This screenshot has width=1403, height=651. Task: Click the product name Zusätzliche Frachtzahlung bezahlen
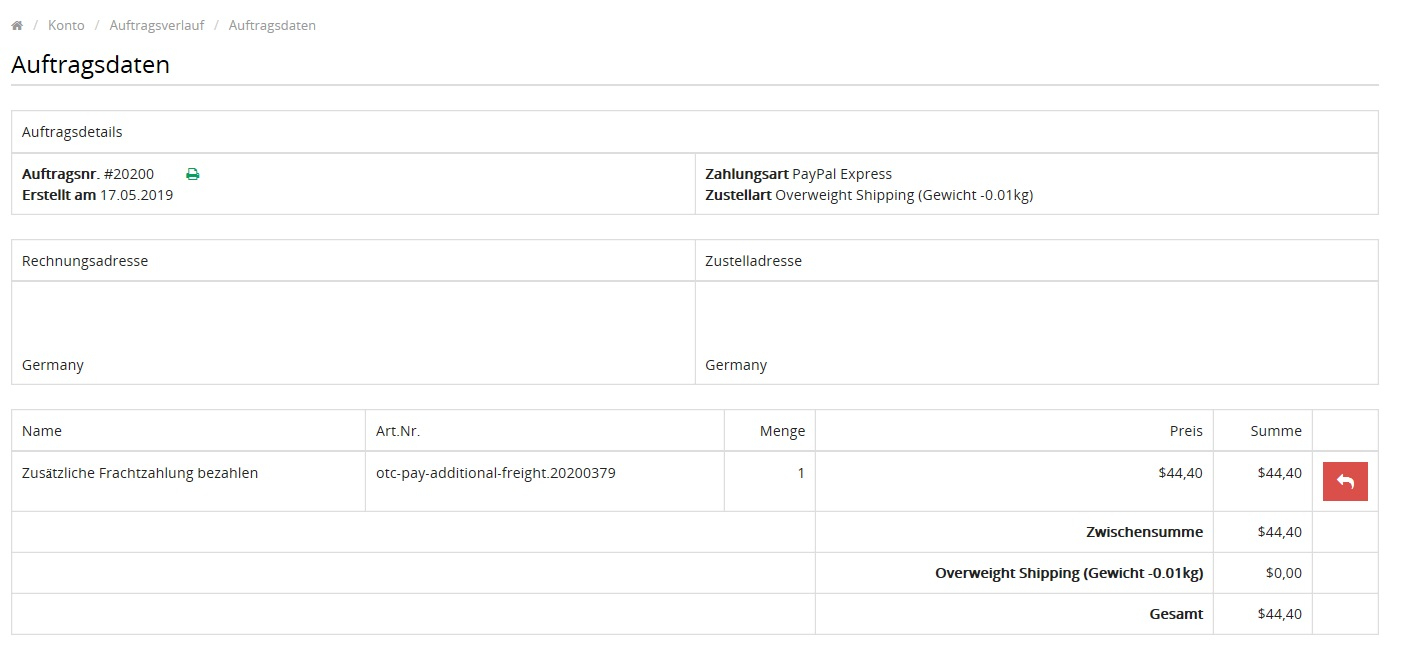[140, 473]
